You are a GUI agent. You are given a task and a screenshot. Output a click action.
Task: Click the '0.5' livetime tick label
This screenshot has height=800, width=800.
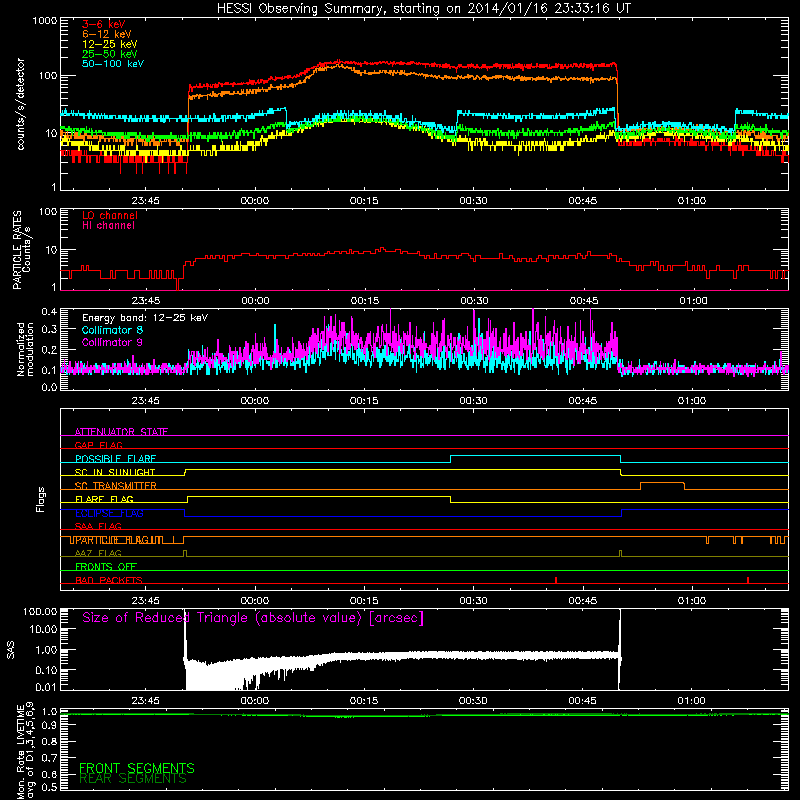49,787
